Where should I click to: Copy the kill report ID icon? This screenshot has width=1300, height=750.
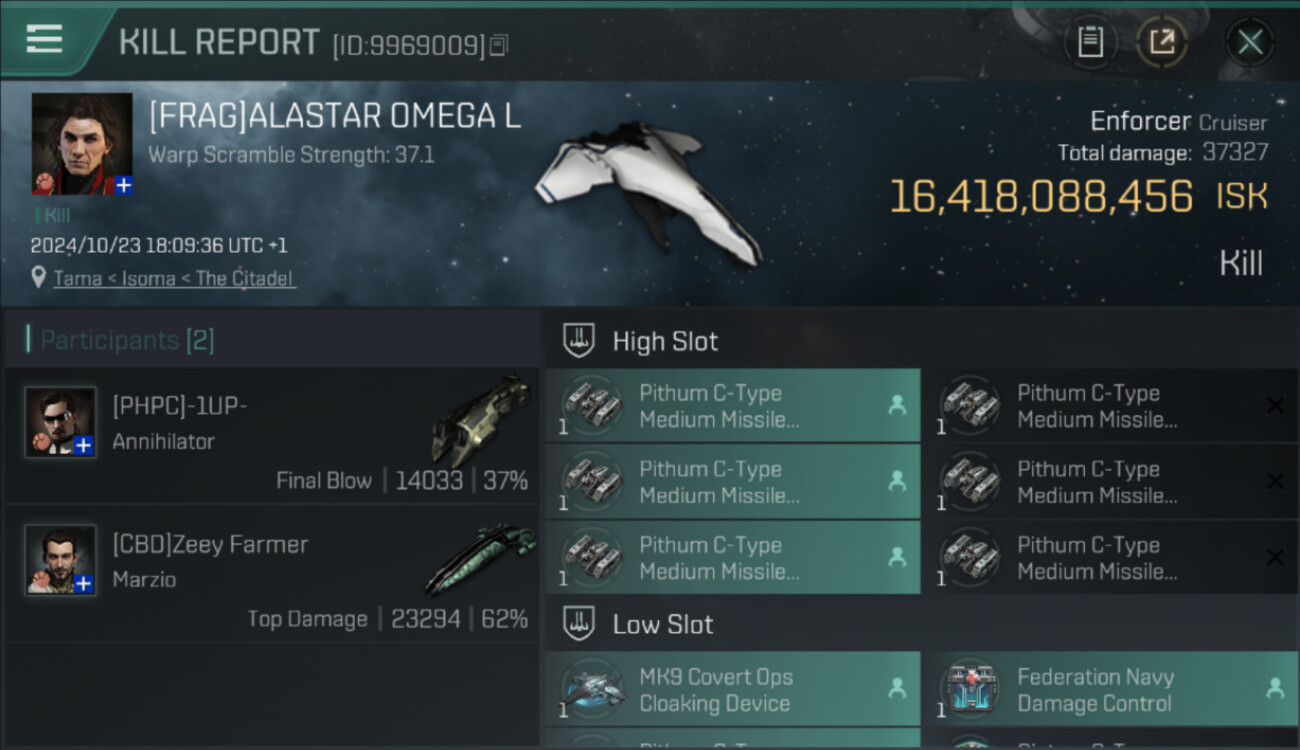pyautogui.click(x=499, y=45)
